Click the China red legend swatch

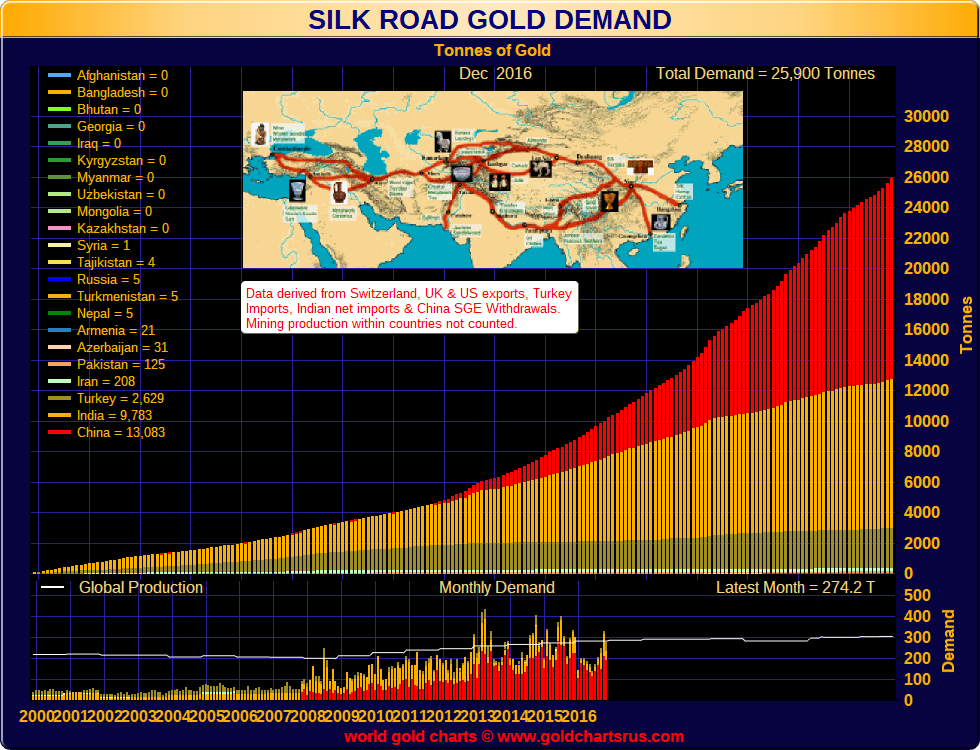[59, 432]
